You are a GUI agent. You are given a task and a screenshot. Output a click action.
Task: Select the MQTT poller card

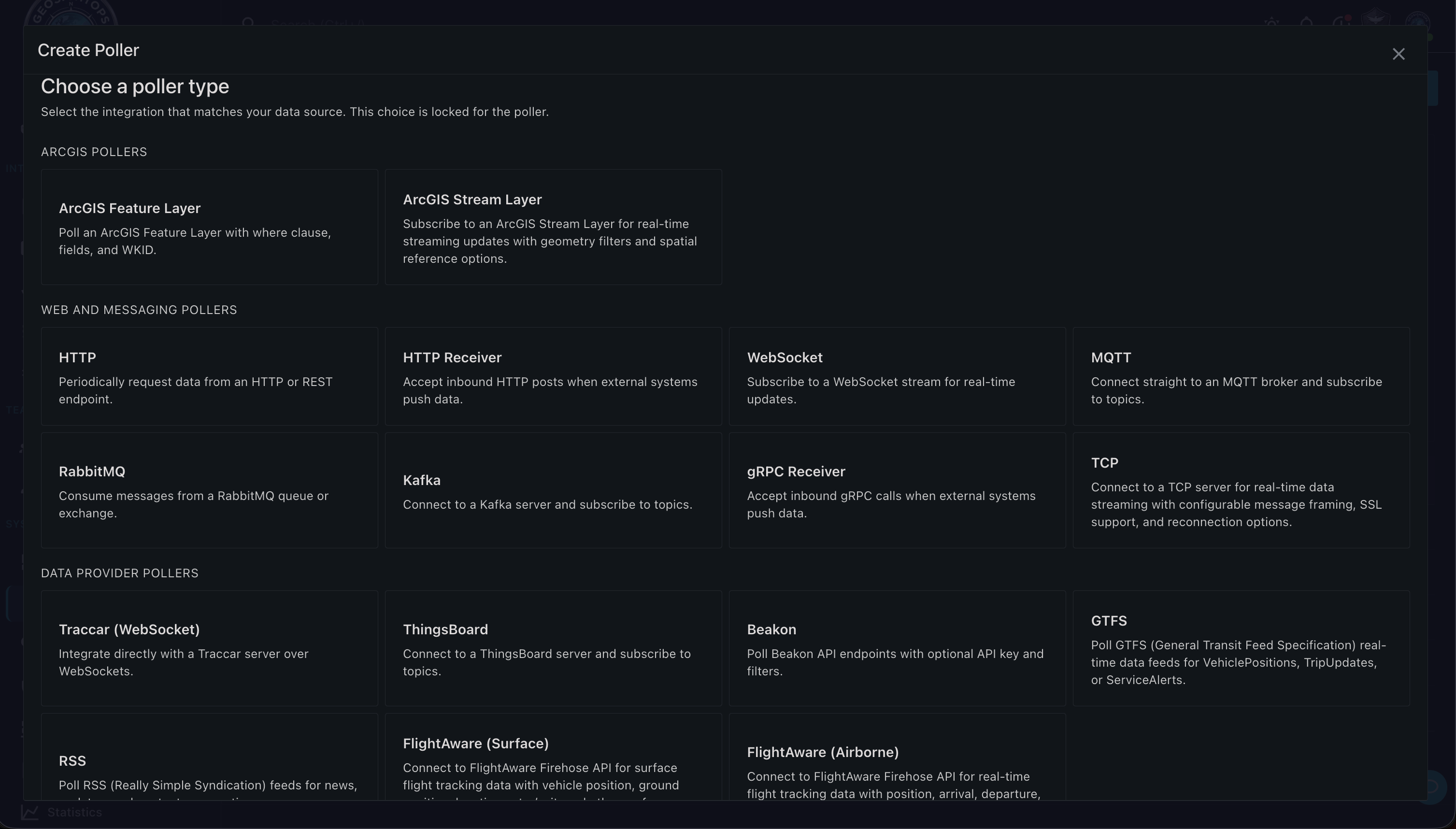(1241, 376)
